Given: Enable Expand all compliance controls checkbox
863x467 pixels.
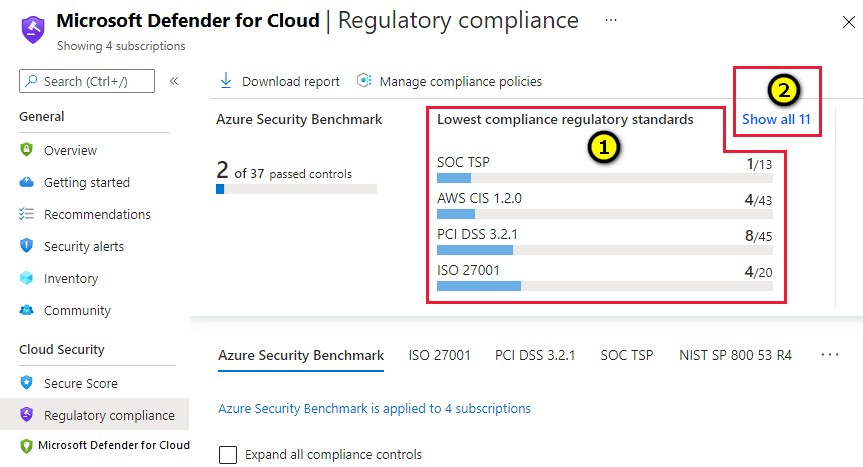Looking at the screenshot, I should (x=228, y=454).
